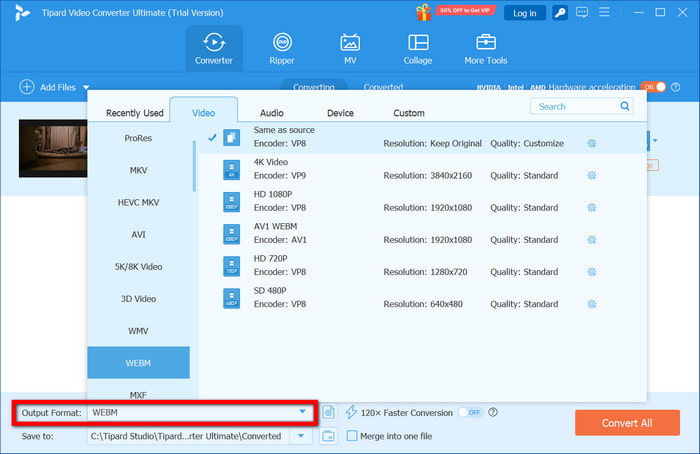
Task: Select WEBM format in list
Action: pyautogui.click(x=138, y=363)
